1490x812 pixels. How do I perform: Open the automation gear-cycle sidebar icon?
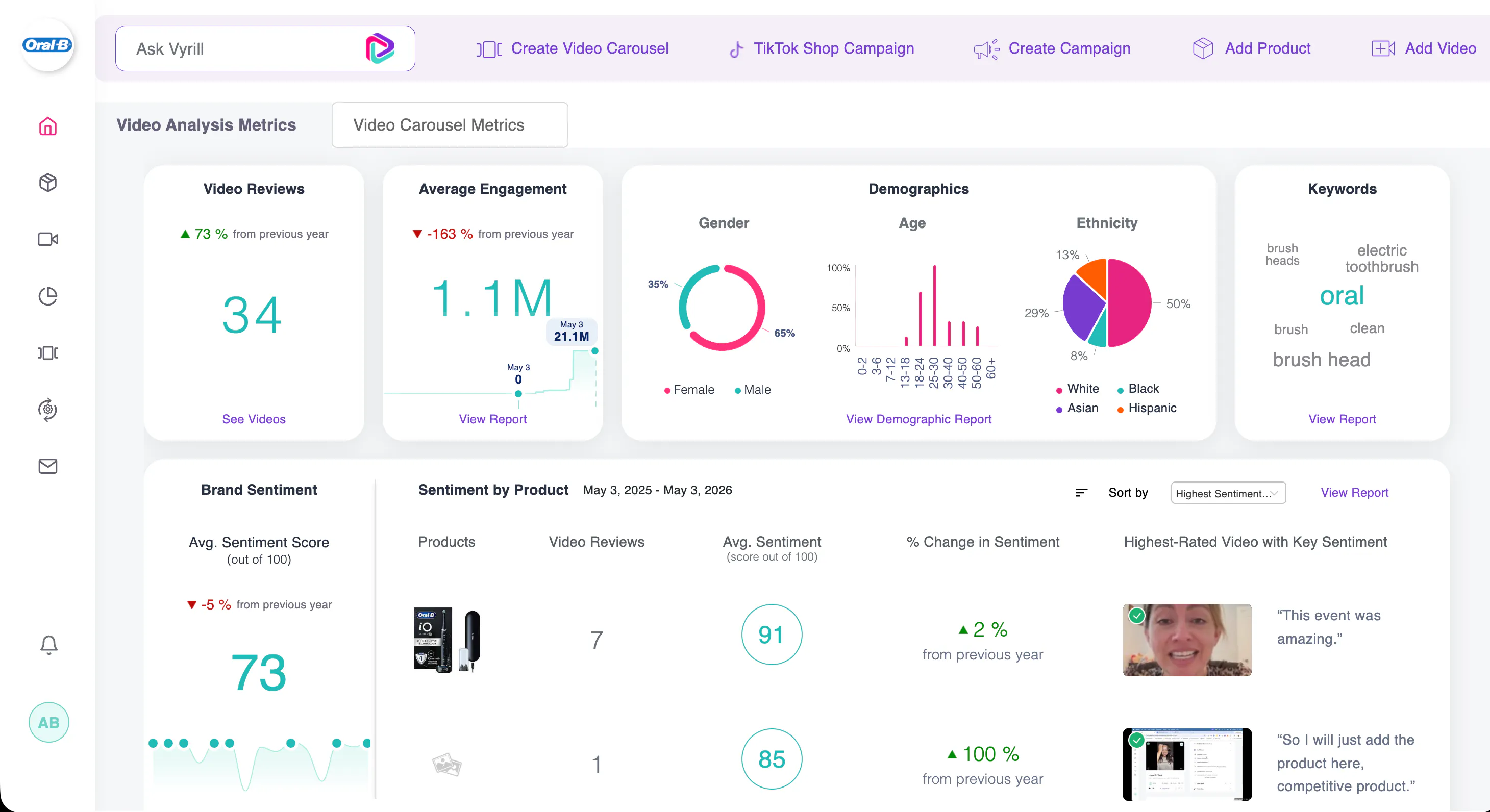click(47, 410)
